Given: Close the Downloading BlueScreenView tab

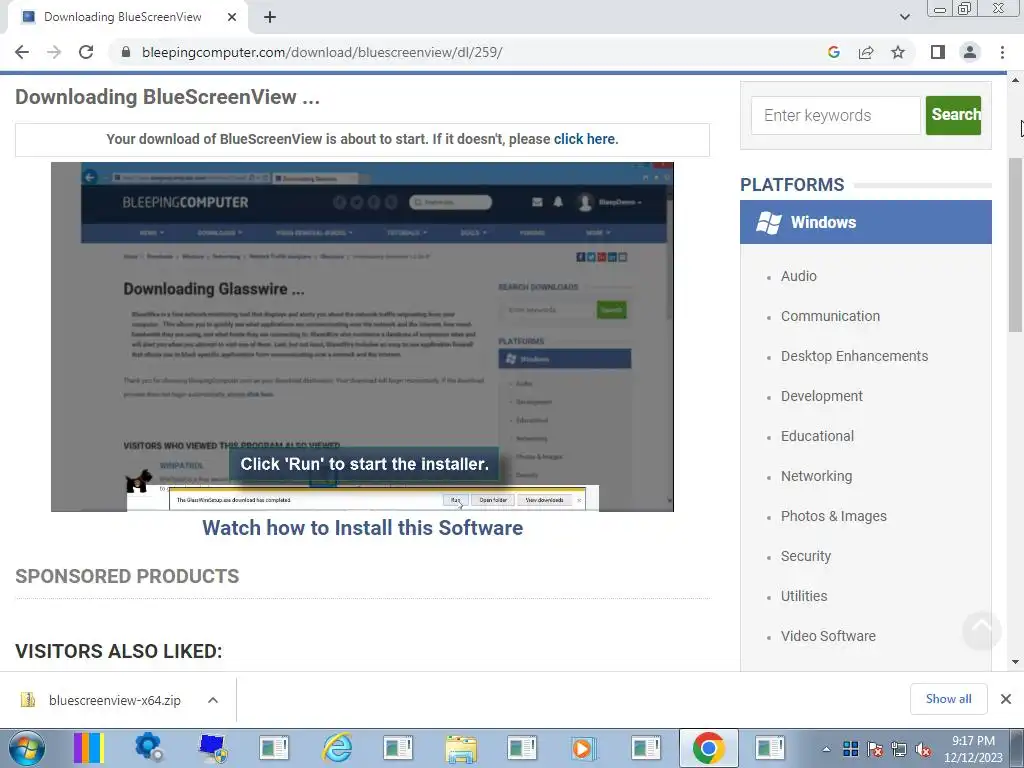Looking at the screenshot, I should pos(232,17).
